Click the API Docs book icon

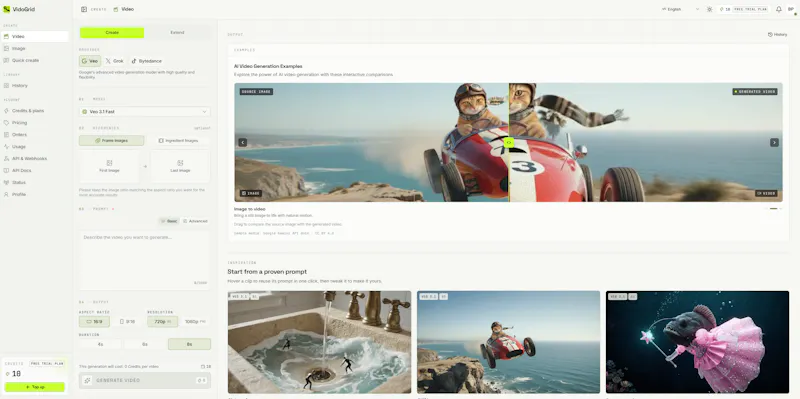(x=7, y=170)
